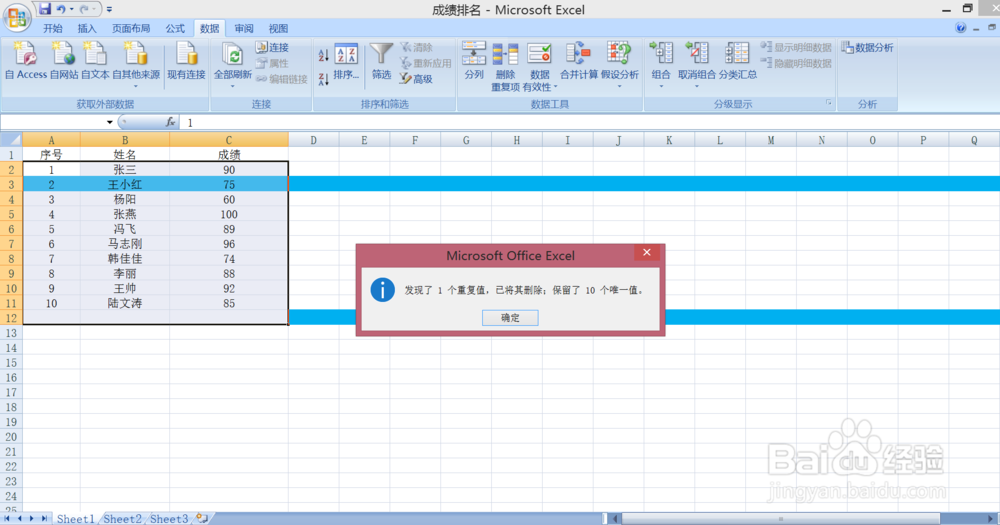Select cell containing 马志刚
1000x525 pixels.
(125, 244)
